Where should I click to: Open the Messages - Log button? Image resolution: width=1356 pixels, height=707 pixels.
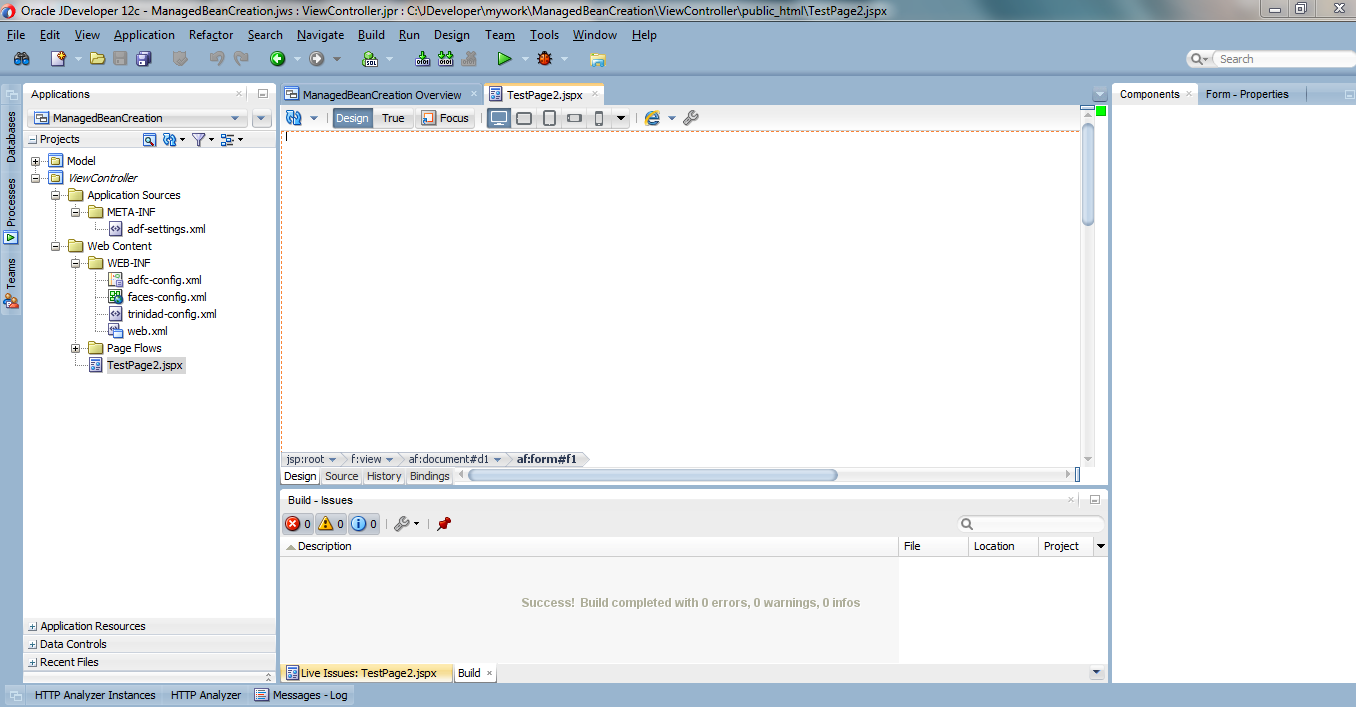(x=300, y=695)
